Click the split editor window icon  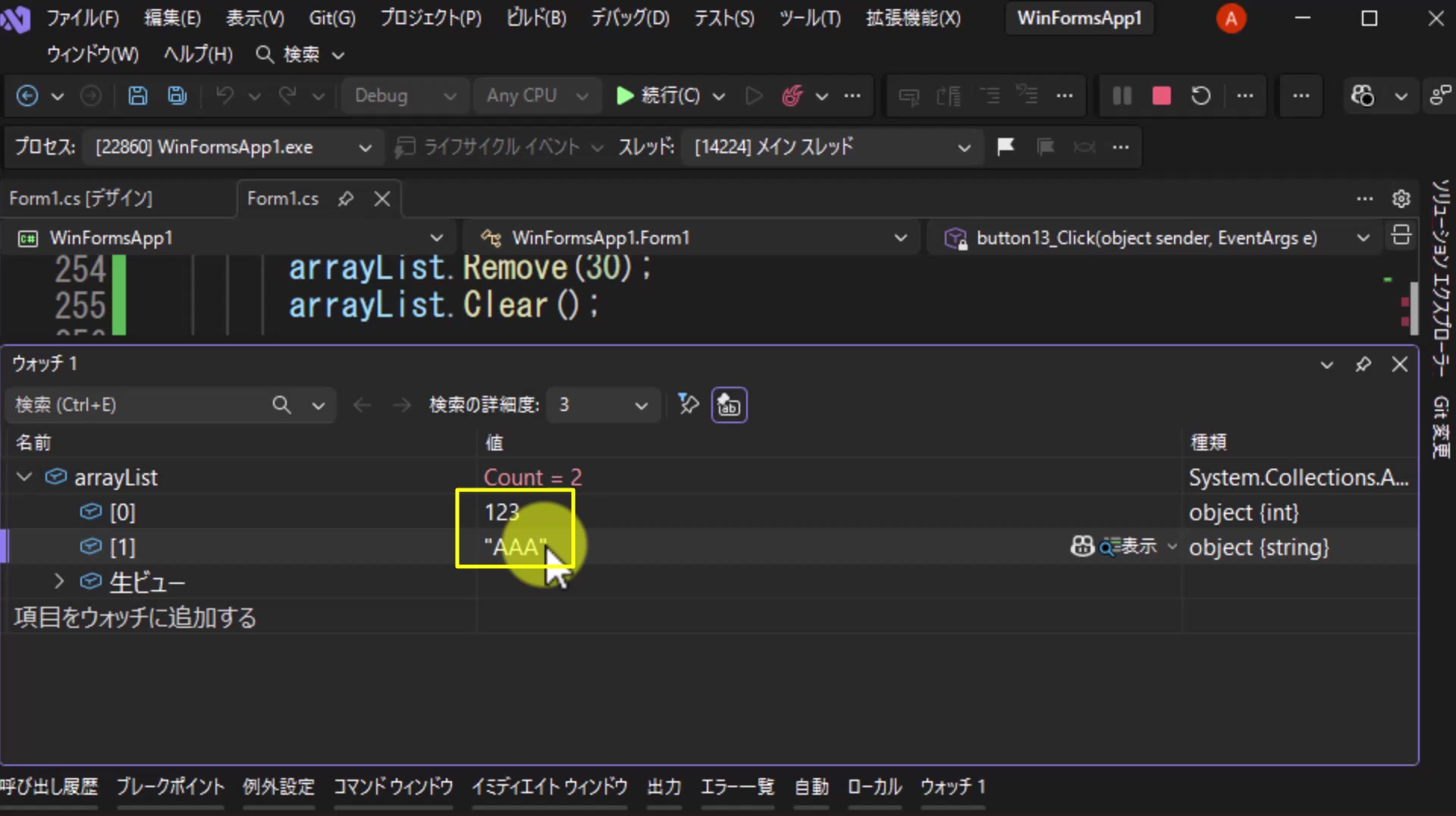1401,237
